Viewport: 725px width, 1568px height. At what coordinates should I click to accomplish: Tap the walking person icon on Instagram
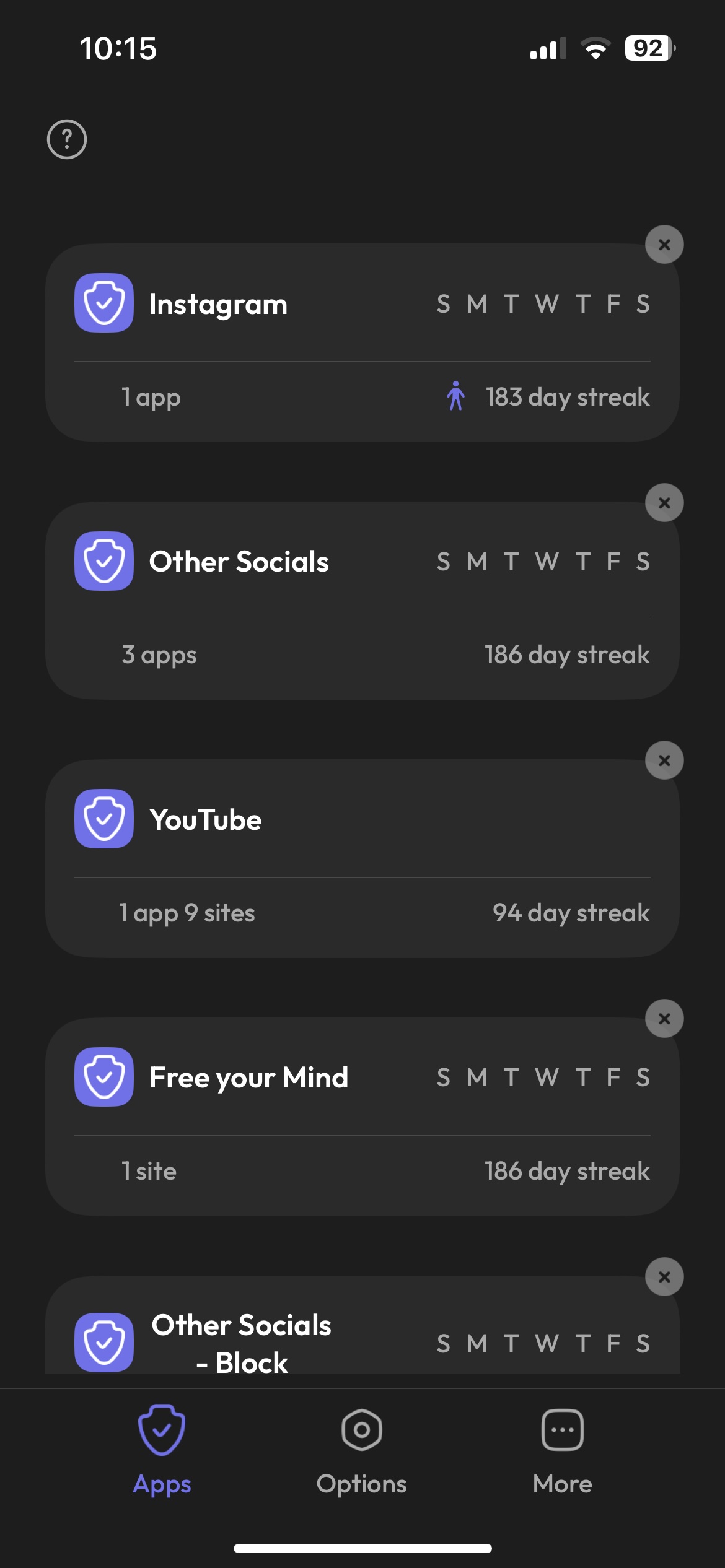(x=455, y=396)
